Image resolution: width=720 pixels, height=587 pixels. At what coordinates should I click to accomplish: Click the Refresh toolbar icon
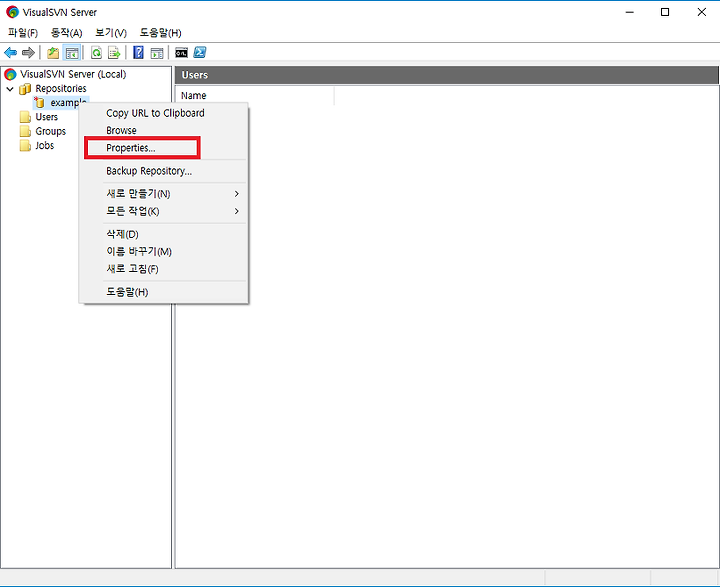click(x=96, y=53)
